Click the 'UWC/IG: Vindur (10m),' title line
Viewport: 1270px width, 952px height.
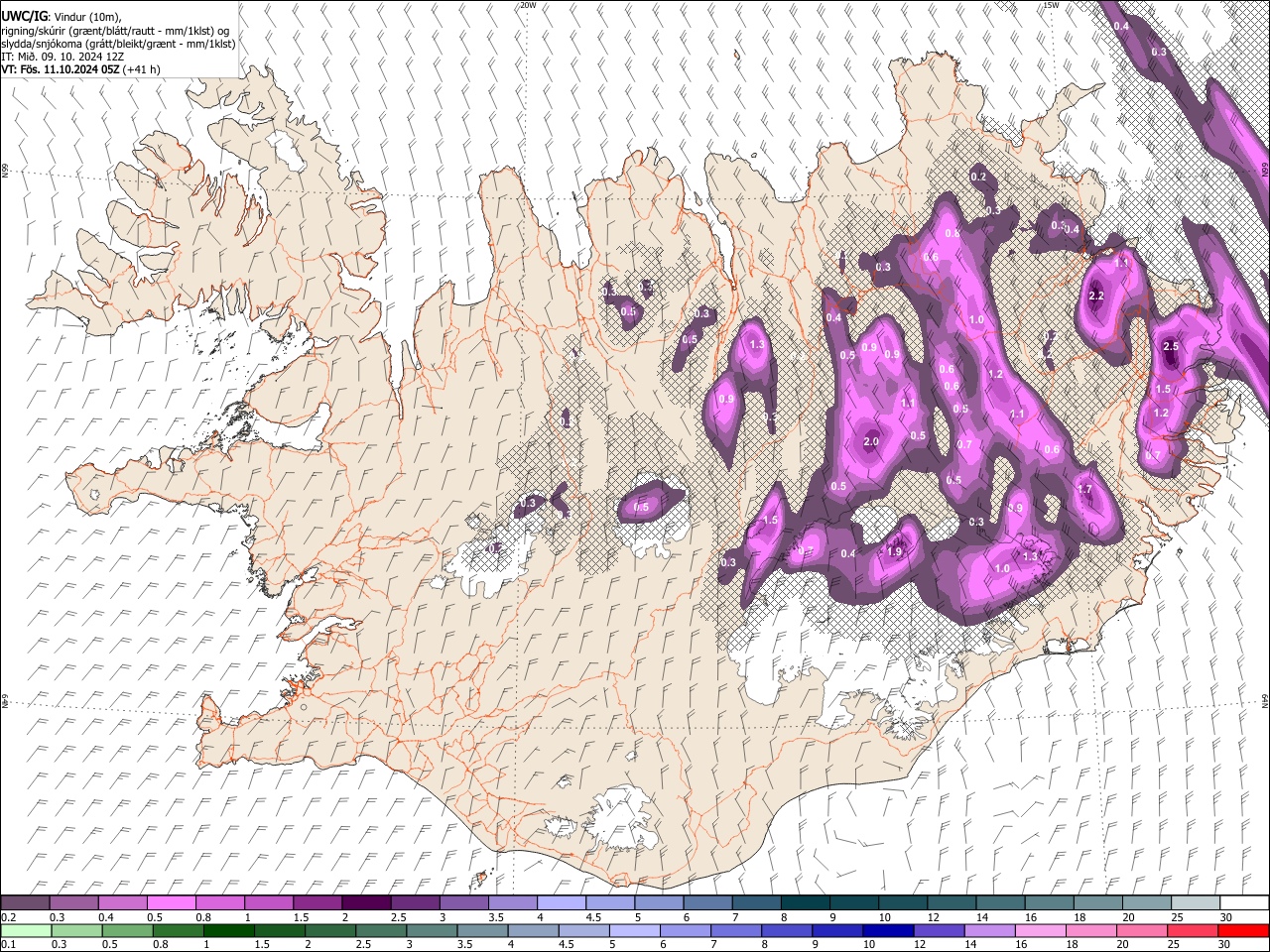[62, 17]
